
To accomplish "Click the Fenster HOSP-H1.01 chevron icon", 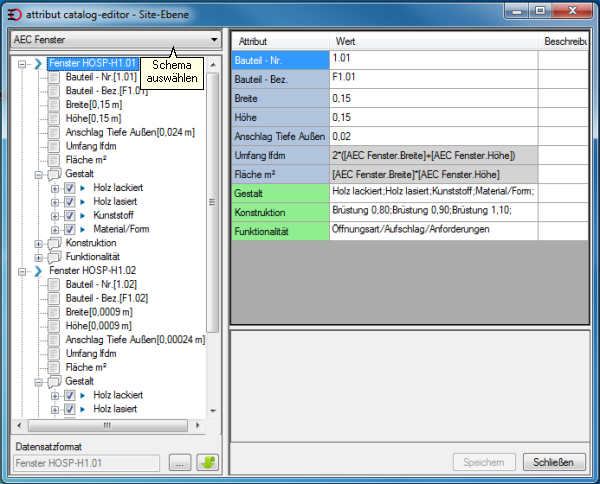I will [x=38, y=64].
